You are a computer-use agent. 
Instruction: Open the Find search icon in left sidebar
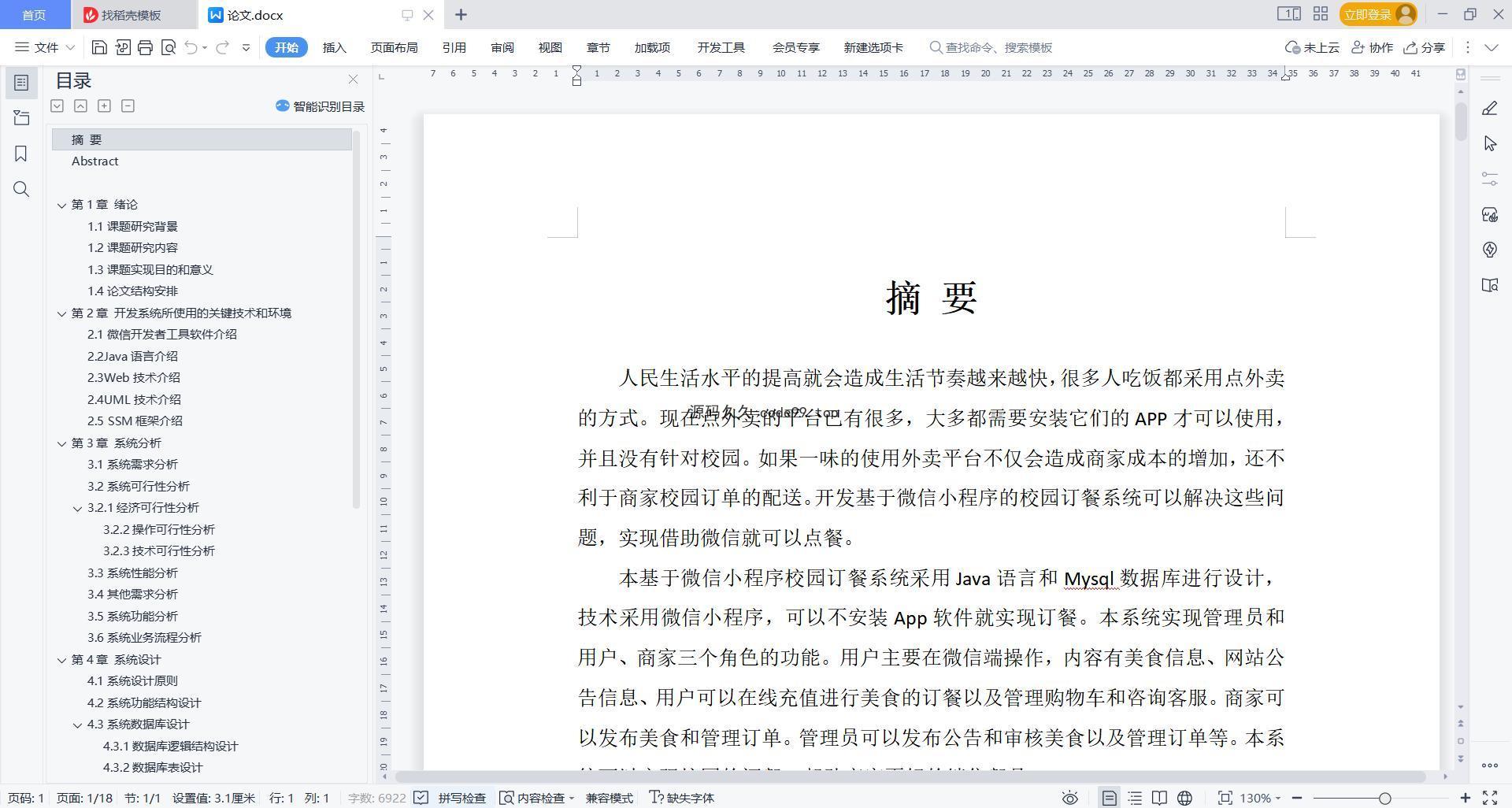pos(21,189)
